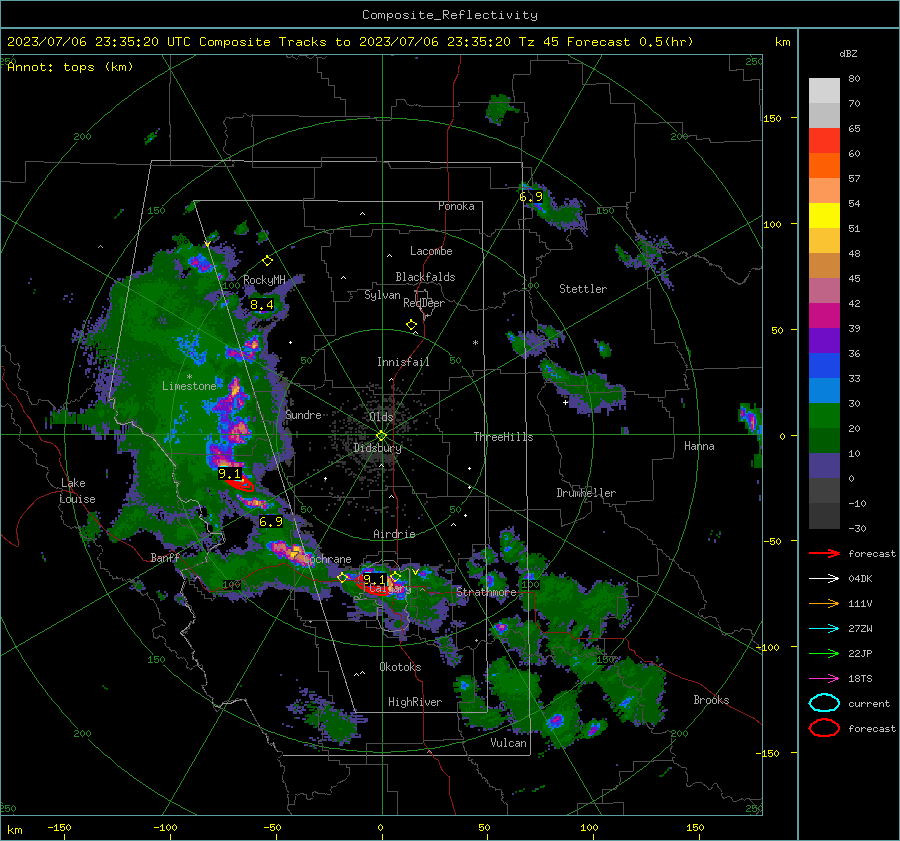Viewport: 900px width, 841px height.
Task: Click the Ponoka town label
Action: click(456, 206)
